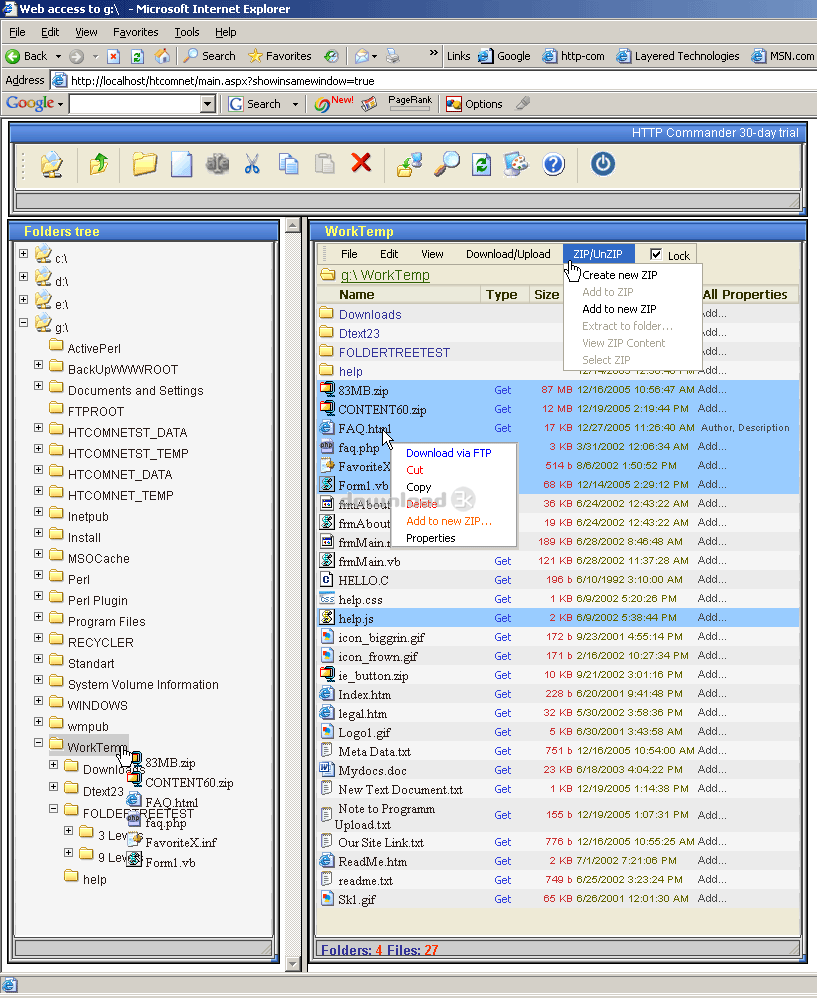Open the ZIP/UnZIP menu
817x998 pixels.
click(x=597, y=254)
